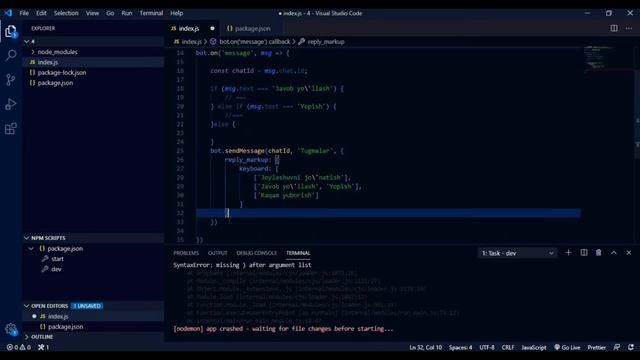Click Prettier in status bar
Screen dimensions: 640x360
(596, 347)
